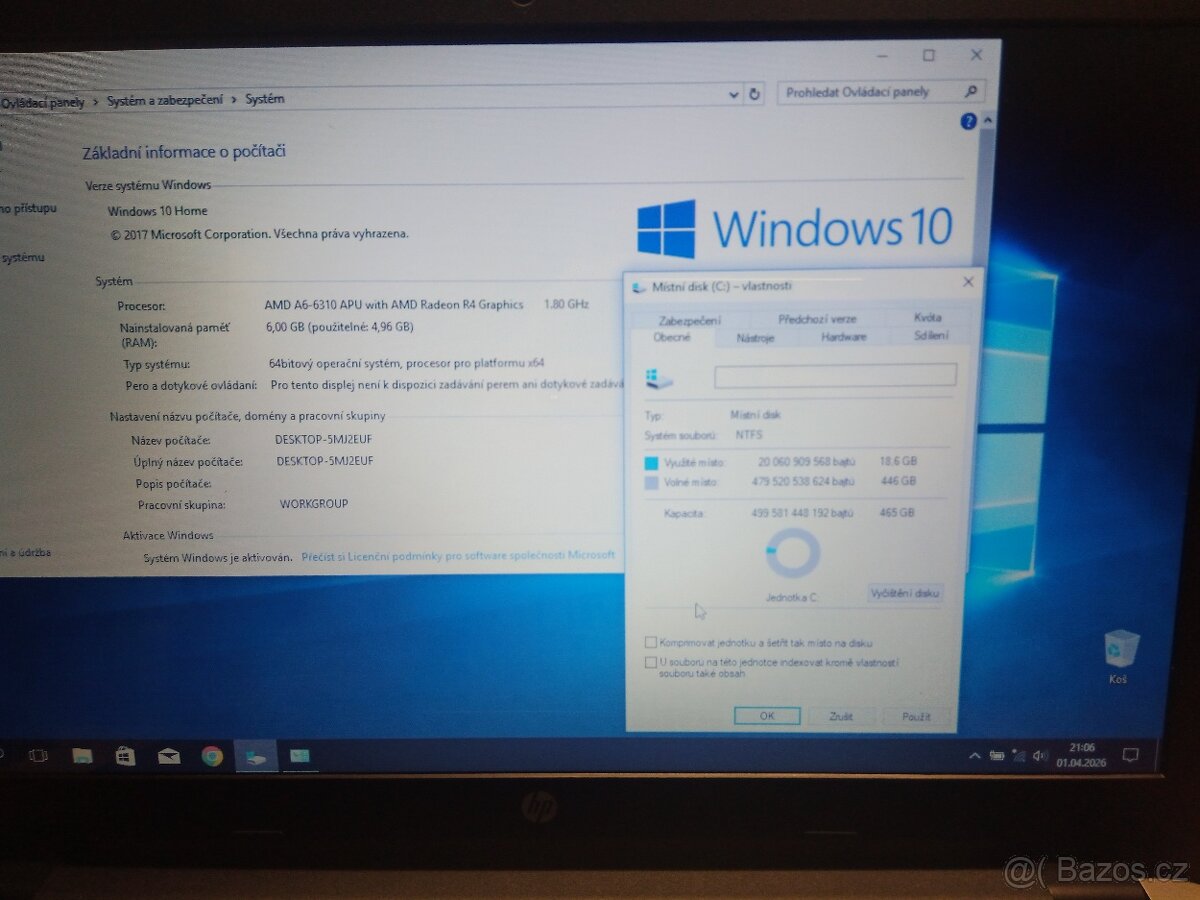This screenshot has height=900, width=1200.
Task: Click the search magnifier in control panel
Action: pyautogui.click(x=969, y=92)
